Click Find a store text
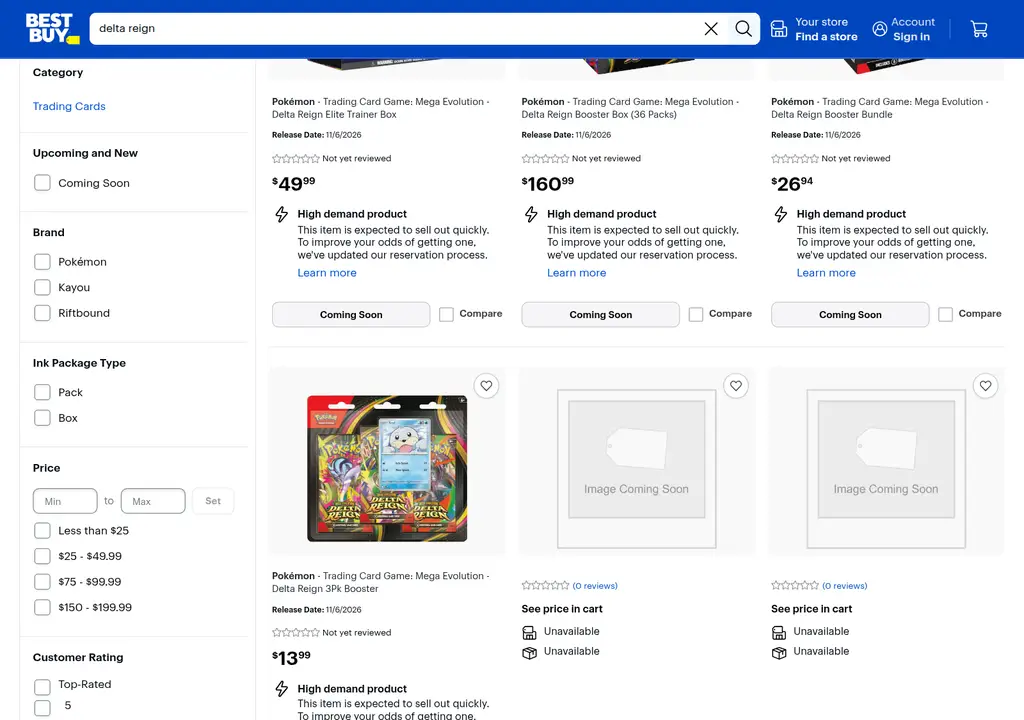This screenshot has width=1024, height=720. click(826, 37)
